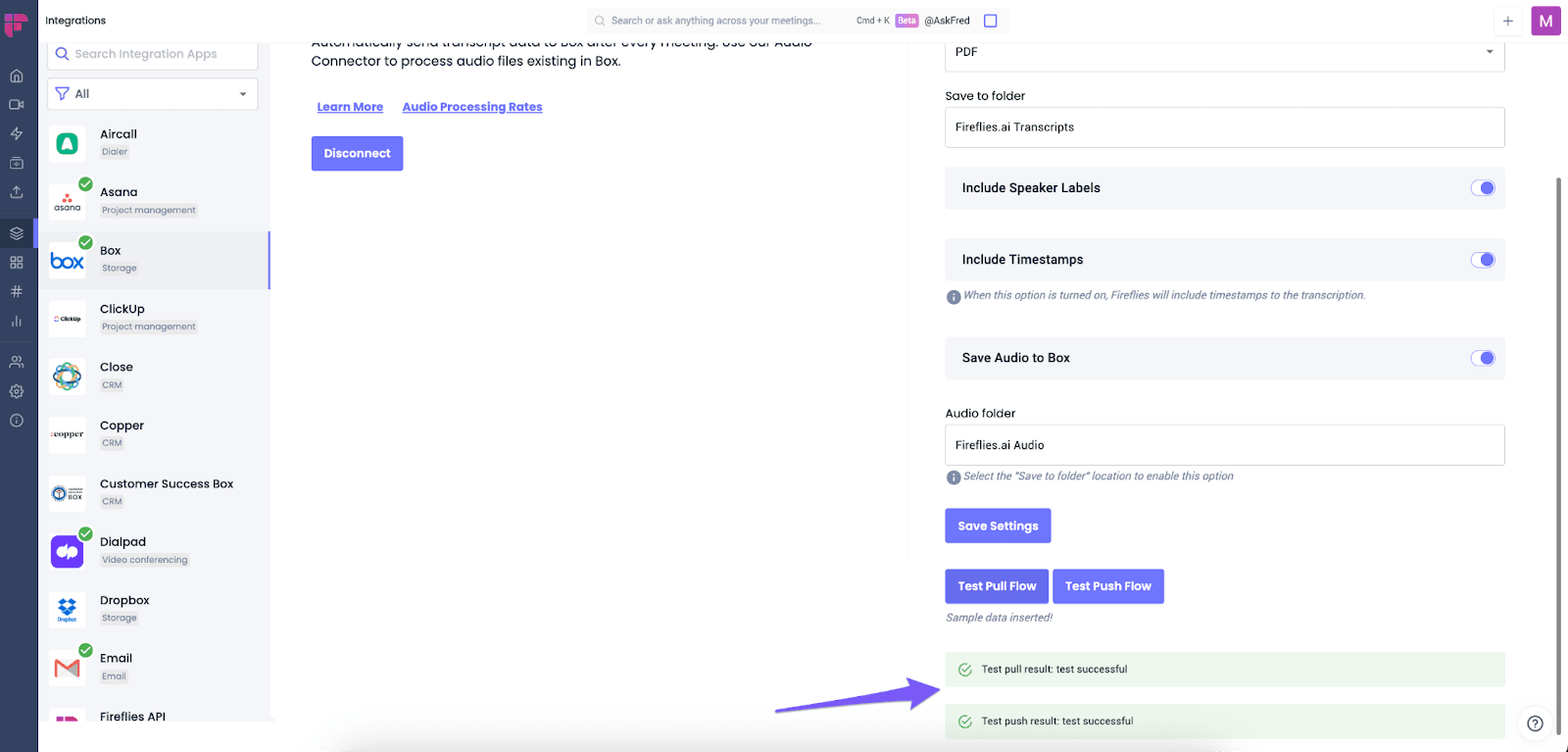Open the Learn More link

click(x=350, y=107)
